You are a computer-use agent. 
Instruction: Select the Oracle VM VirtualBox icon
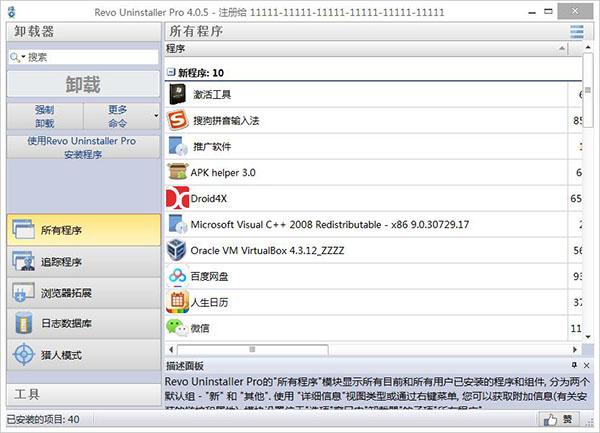[x=177, y=250]
